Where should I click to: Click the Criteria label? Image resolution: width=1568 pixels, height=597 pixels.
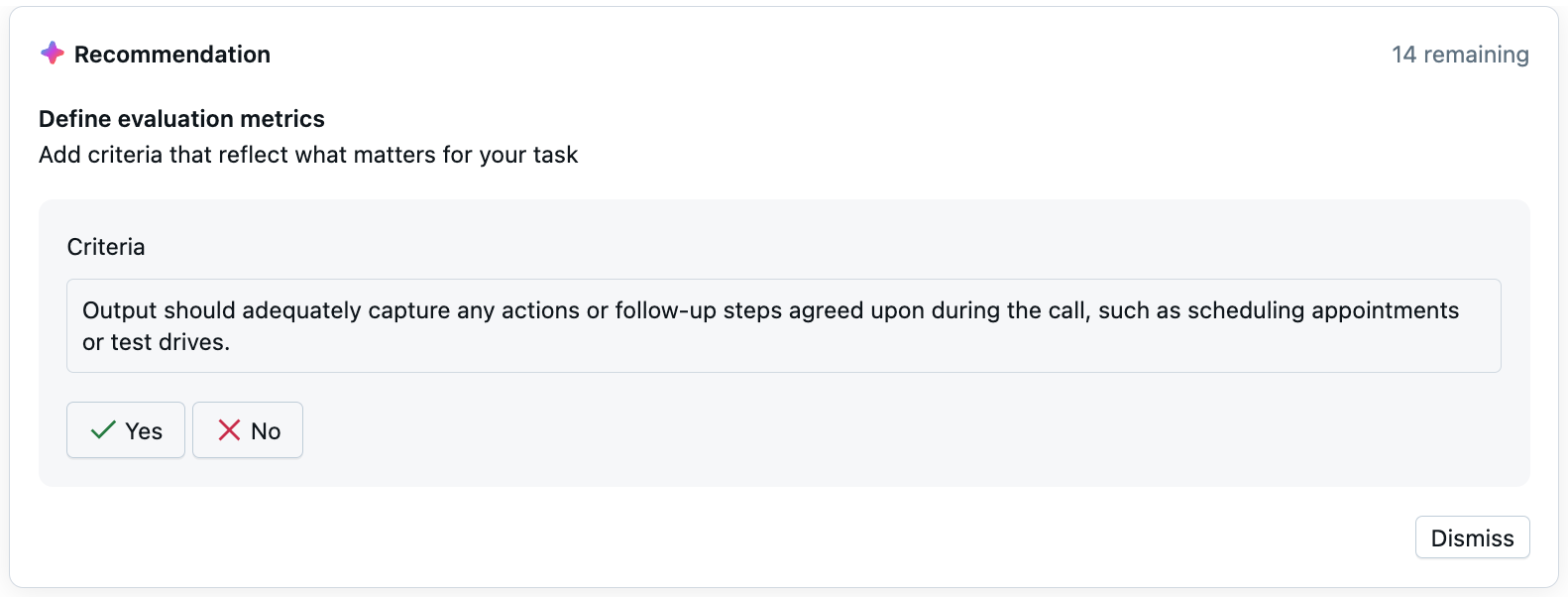click(106, 247)
